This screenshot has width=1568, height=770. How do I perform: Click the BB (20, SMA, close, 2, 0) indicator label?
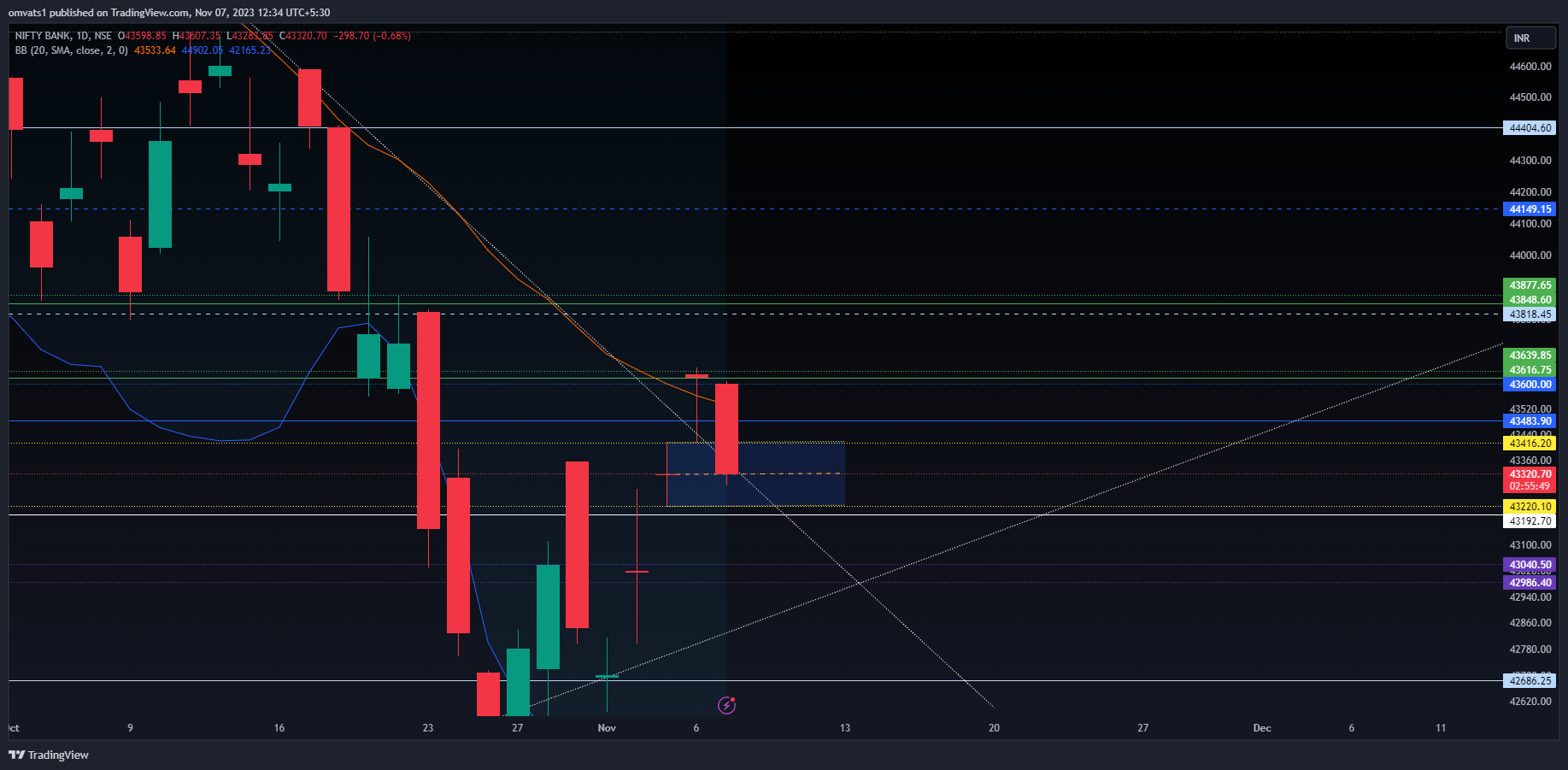coord(71,50)
